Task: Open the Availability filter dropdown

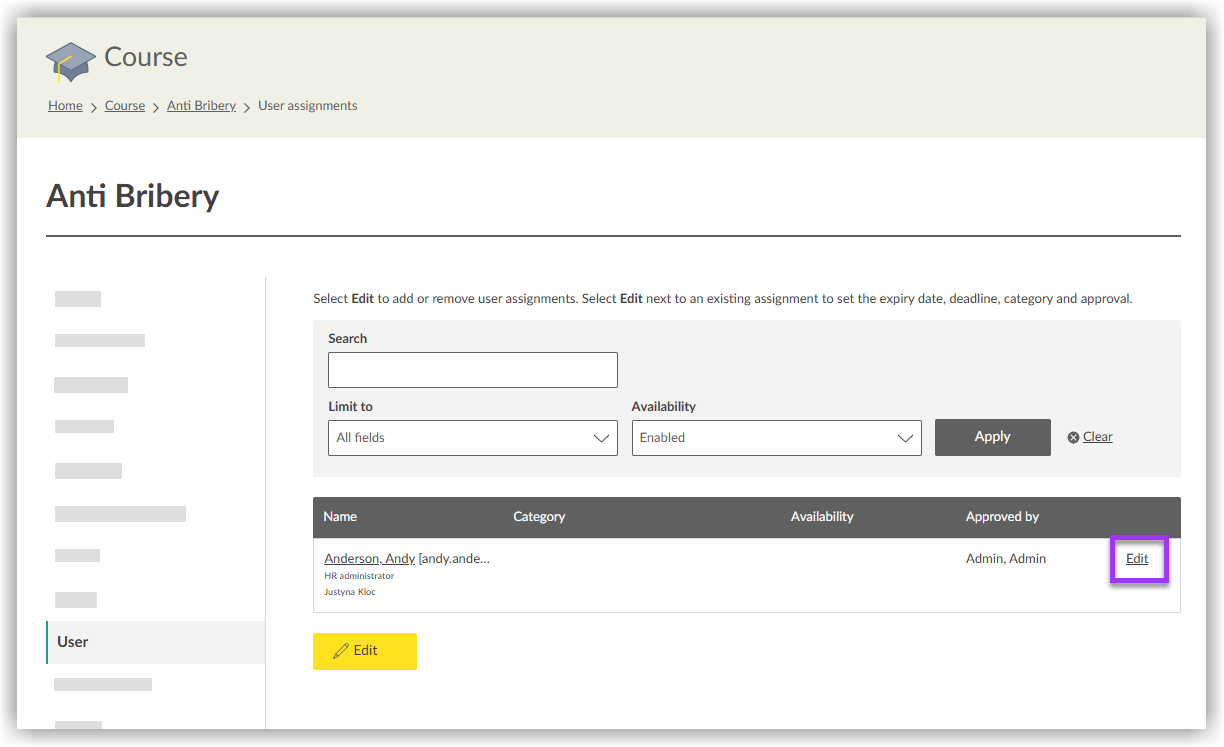Action: (x=776, y=438)
